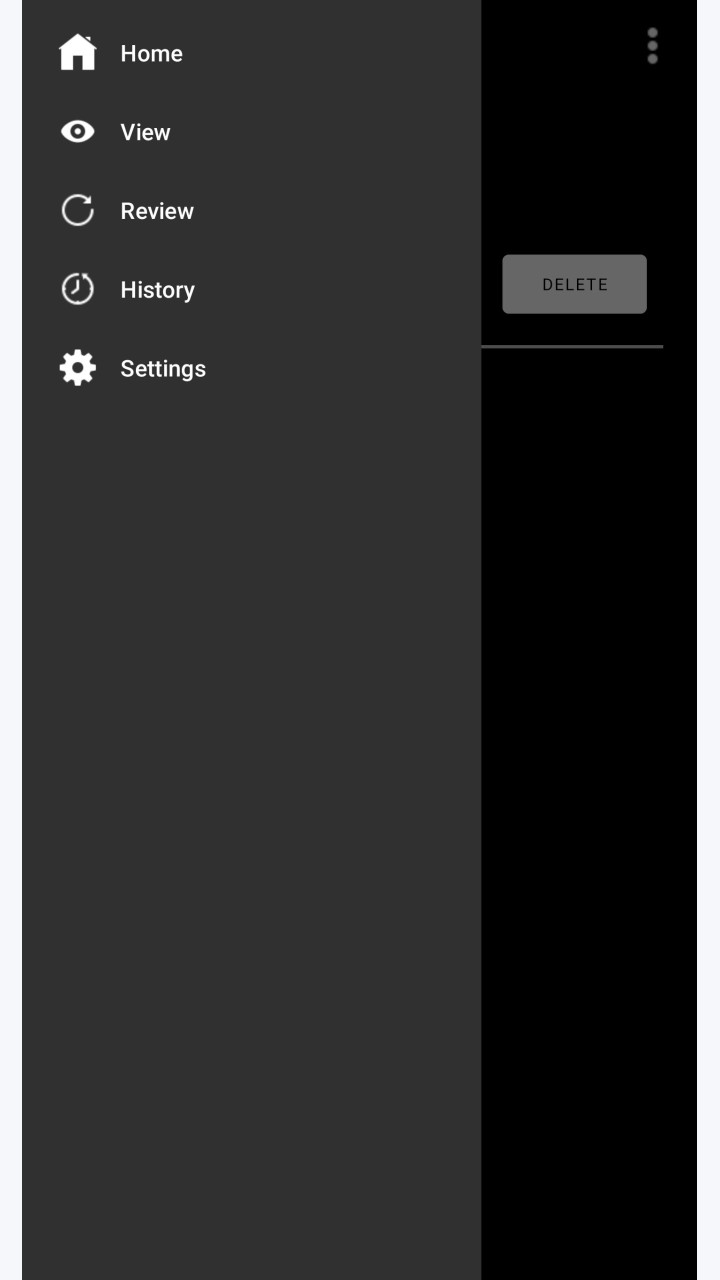Open History via the clock icon
The width and height of the screenshot is (720, 1280).
click(77, 289)
